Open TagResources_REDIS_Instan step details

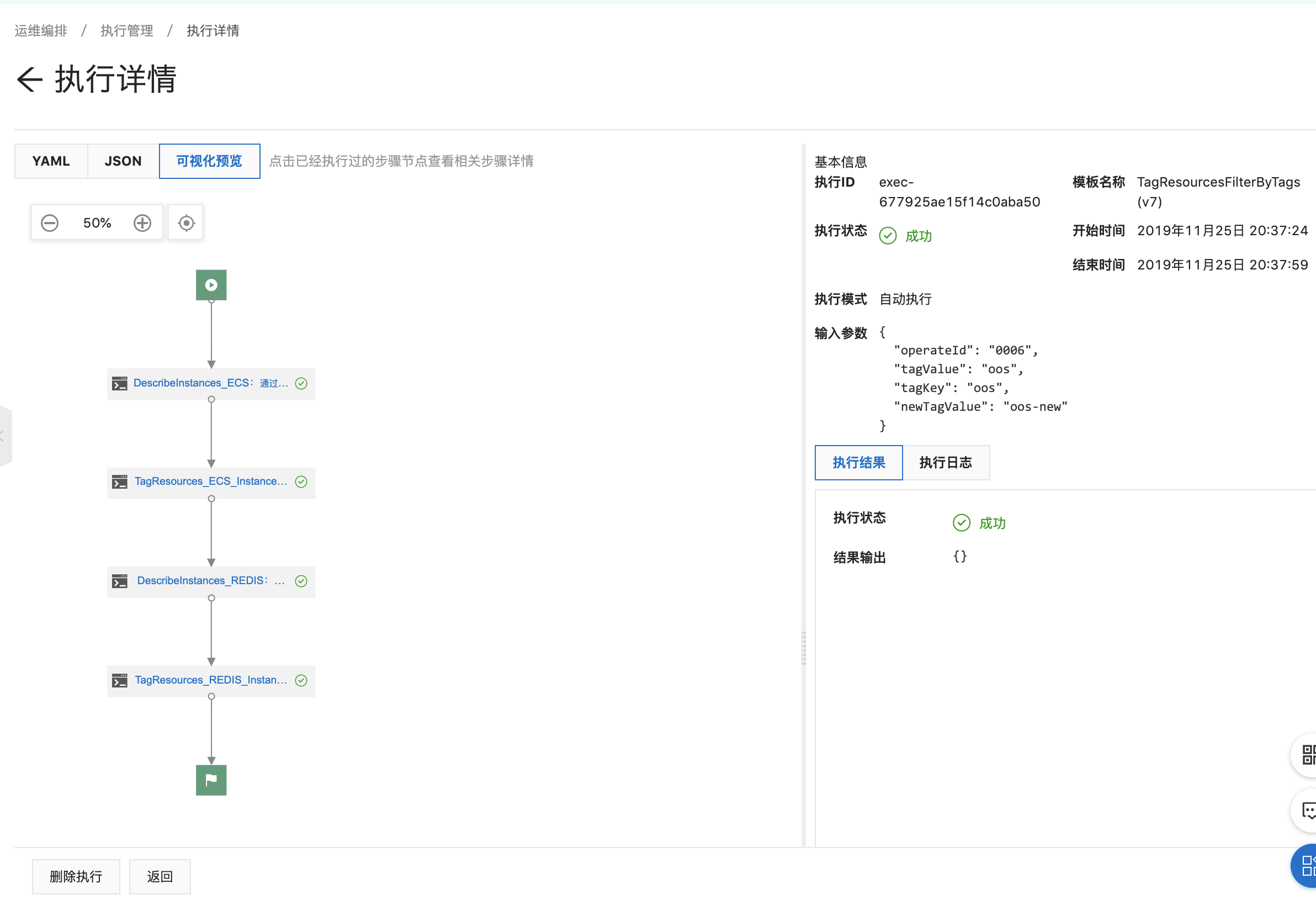click(x=211, y=680)
